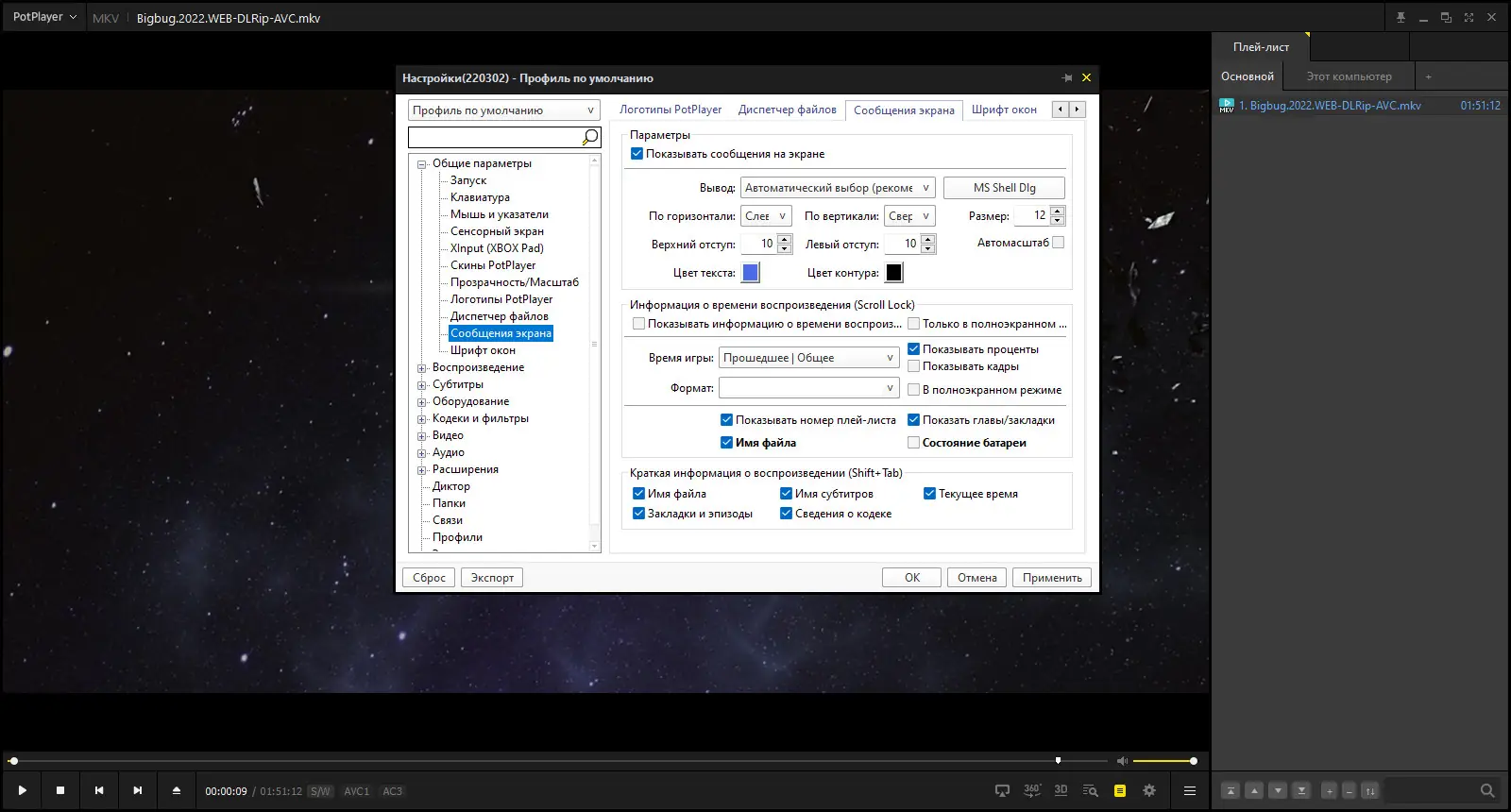
Task: Move playlist item to the top
Action: [x=1231, y=790]
